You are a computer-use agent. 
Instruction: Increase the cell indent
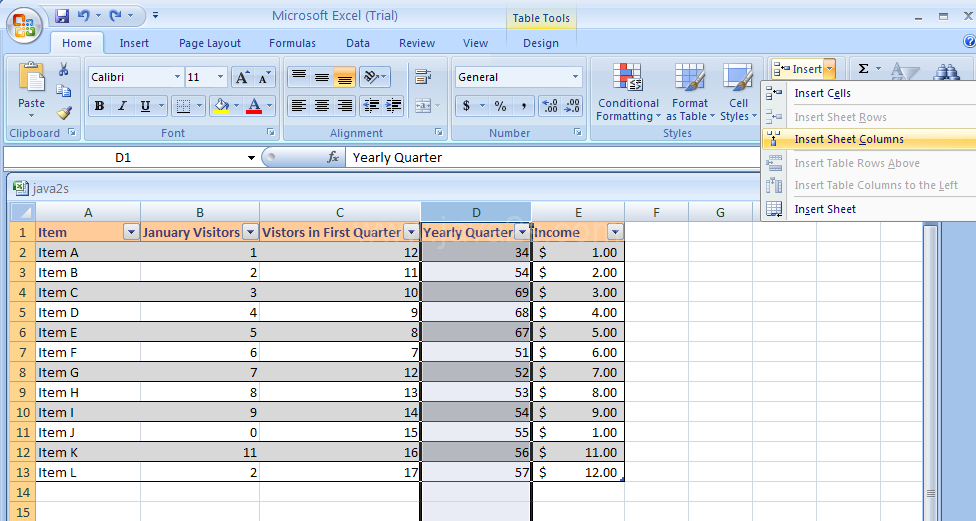(393, 106)
